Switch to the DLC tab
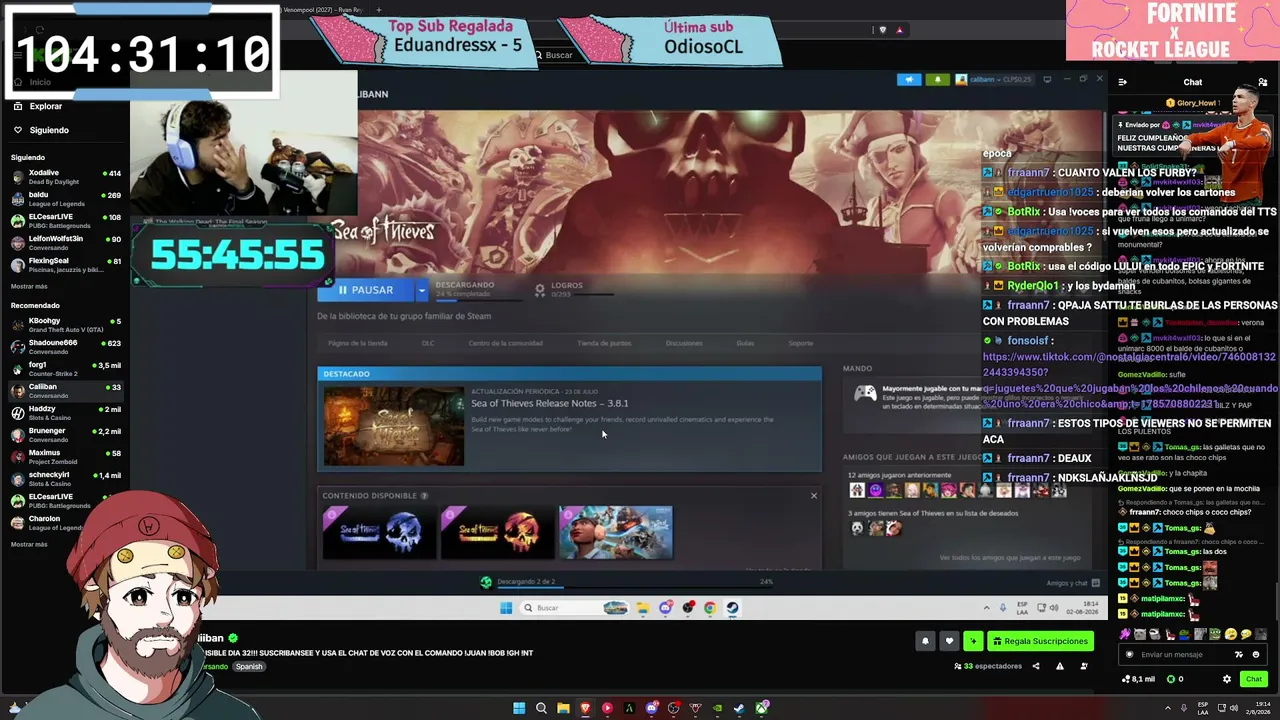Viewport: 1280px width, 720px height. 428,343
